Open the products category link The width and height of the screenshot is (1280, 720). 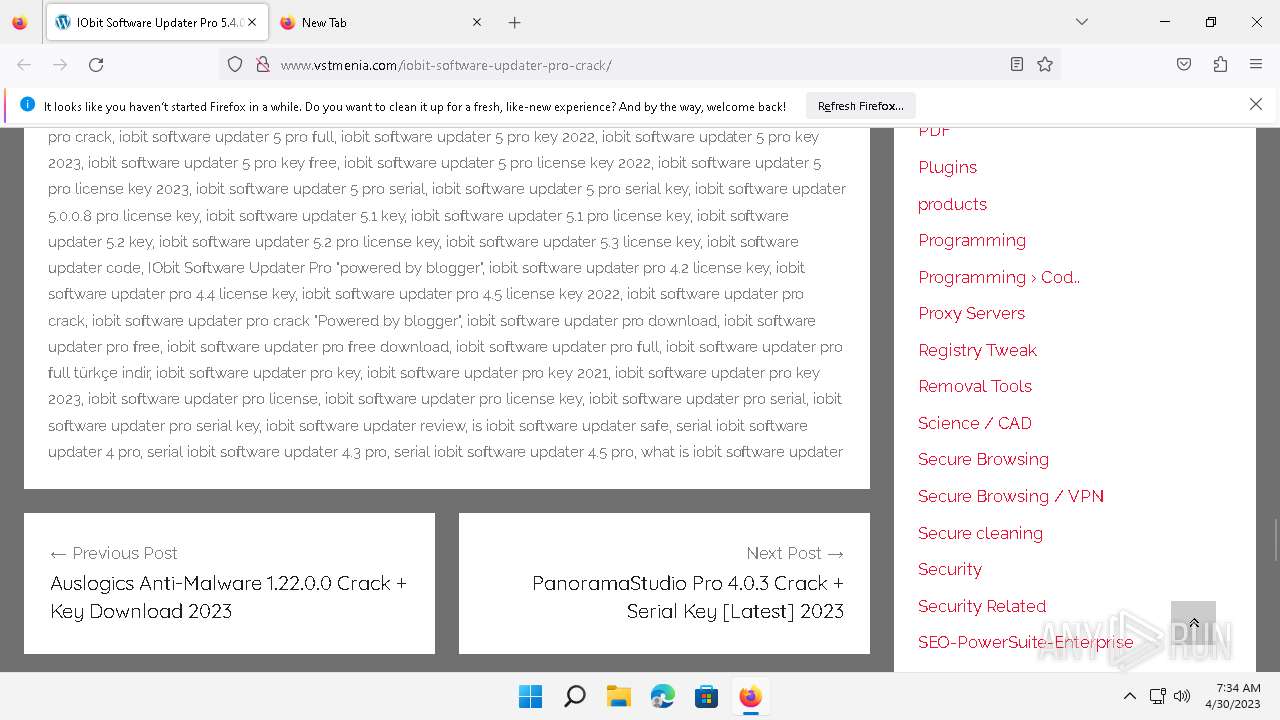(x=952, y=204)
